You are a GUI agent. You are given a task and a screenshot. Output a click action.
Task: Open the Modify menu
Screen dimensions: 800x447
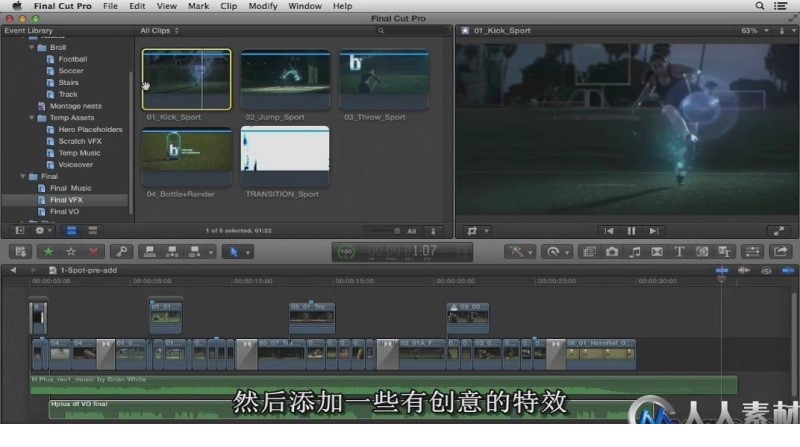point(263,6)
